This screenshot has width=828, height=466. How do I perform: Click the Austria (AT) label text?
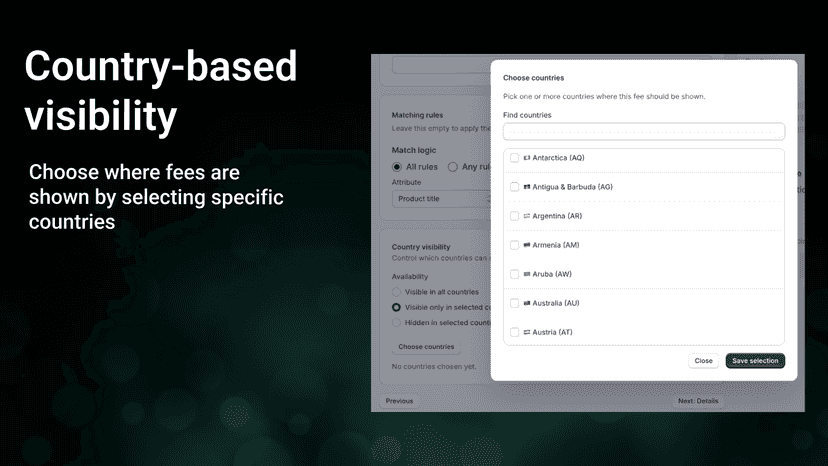552,332
